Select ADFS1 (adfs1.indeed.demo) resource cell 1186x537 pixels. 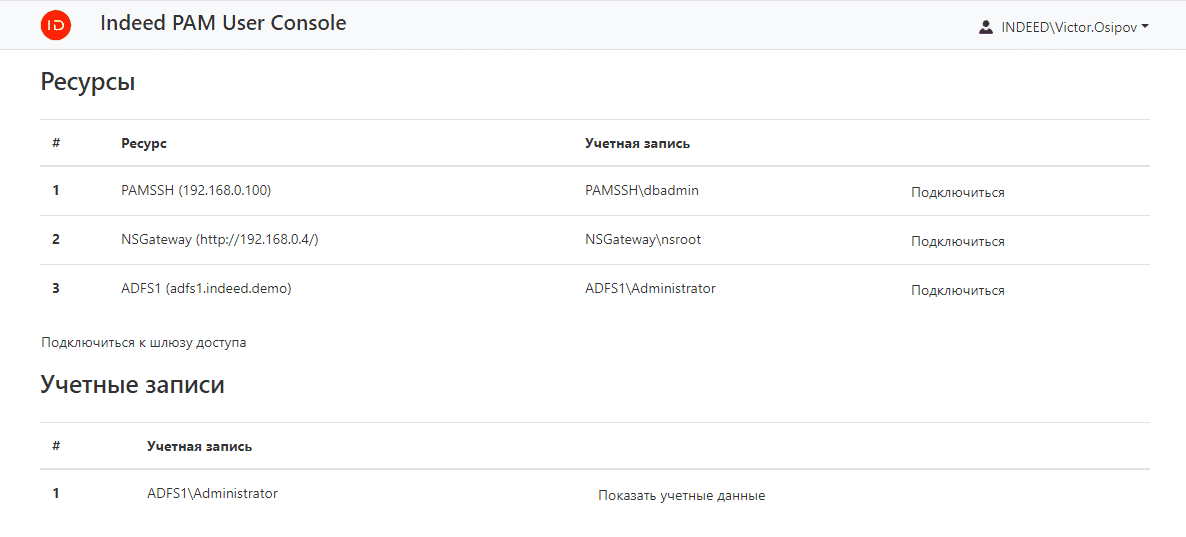click(206, 288)
